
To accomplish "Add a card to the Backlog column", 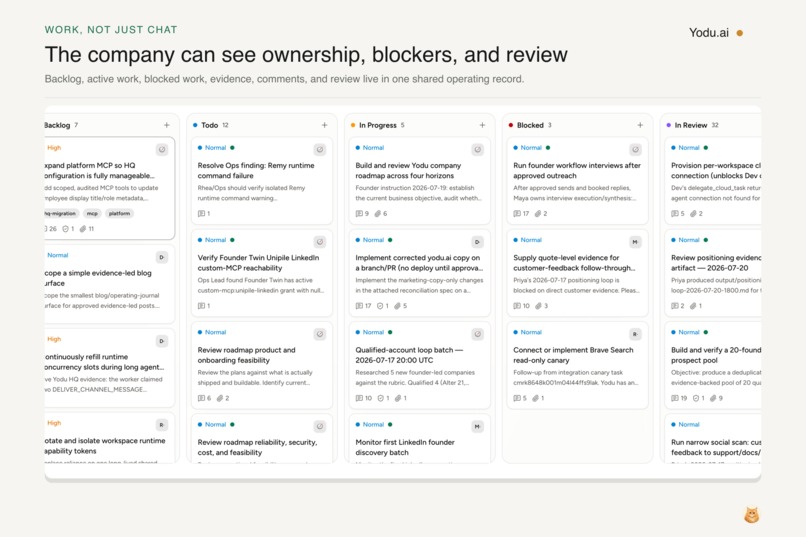I will [x=167, y=125].
